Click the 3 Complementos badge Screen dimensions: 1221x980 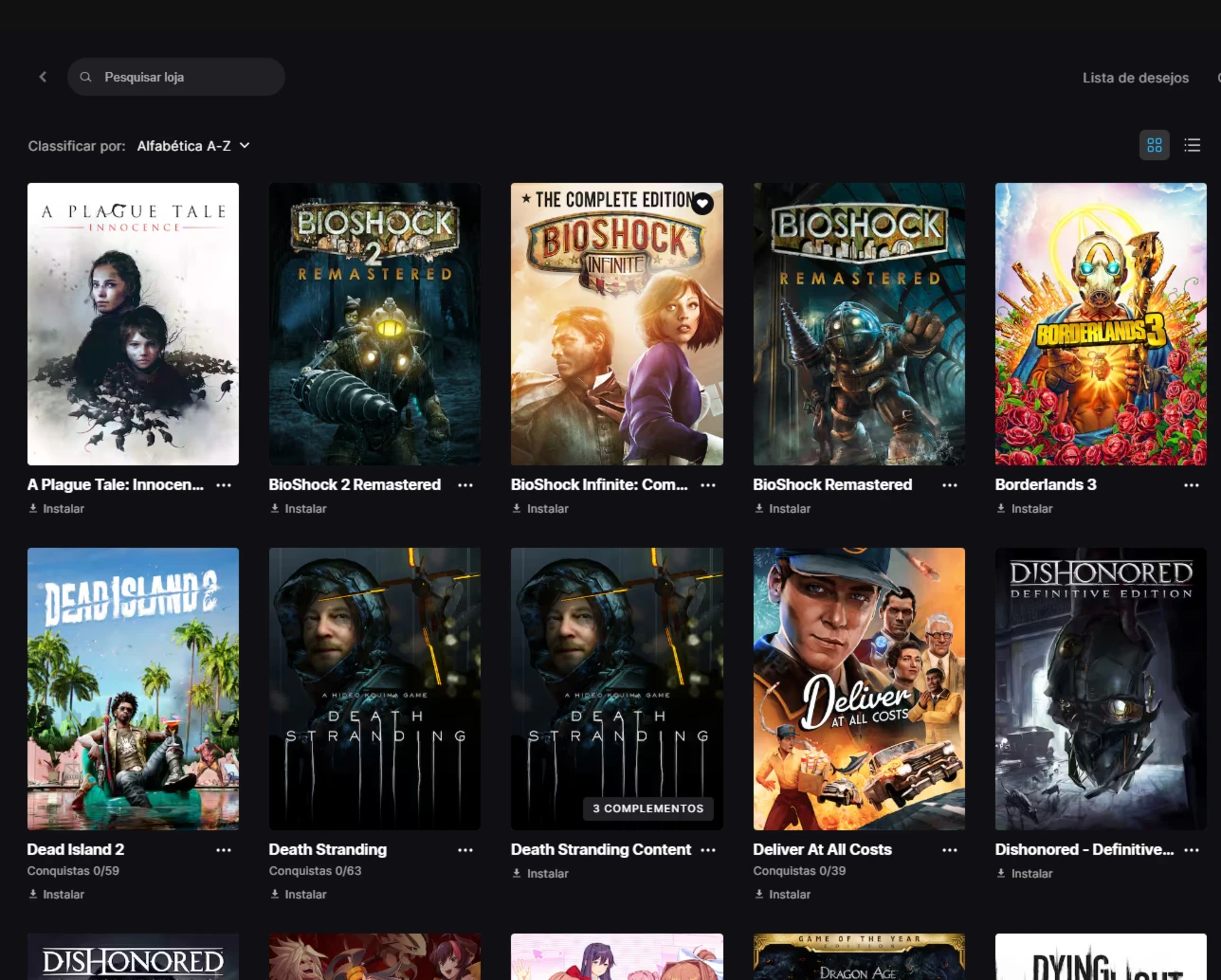pyautogui.click(x=648, y=808)
